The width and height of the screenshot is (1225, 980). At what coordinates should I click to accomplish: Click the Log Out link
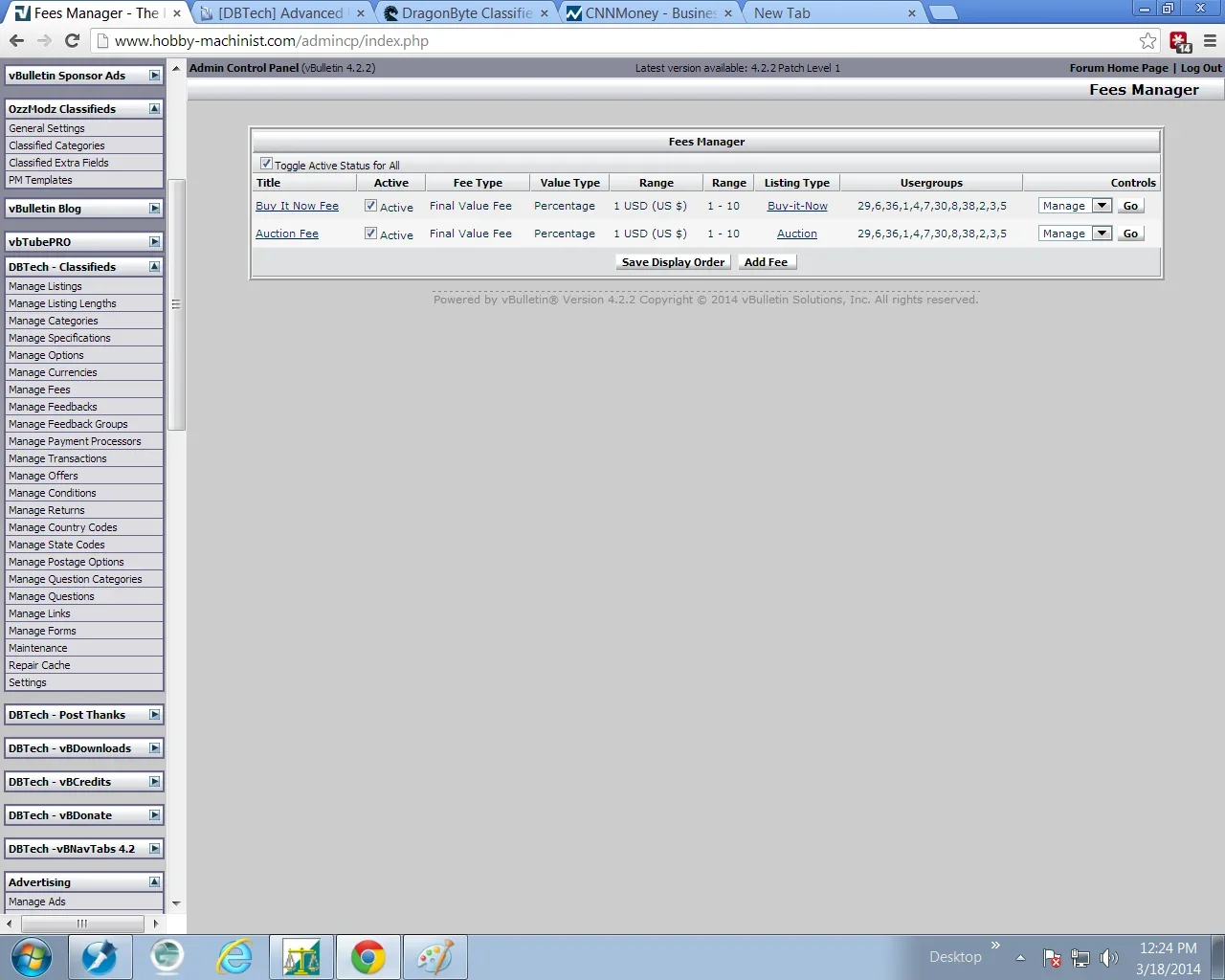tap(1201, 68)
